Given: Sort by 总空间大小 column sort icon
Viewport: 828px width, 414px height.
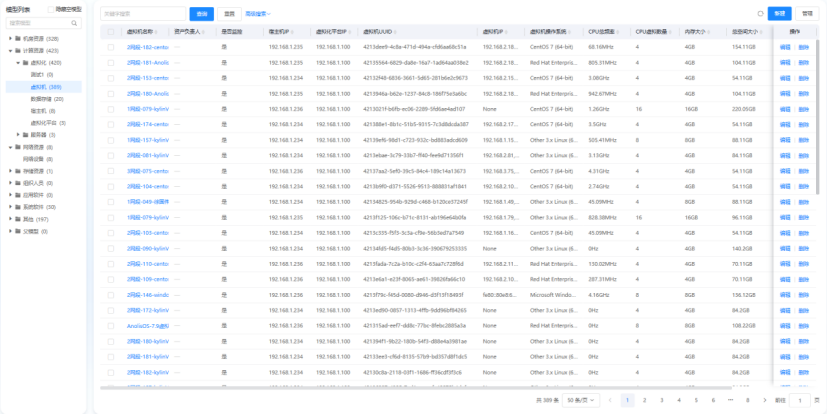Looking at the screenshot, I should (761, 32).
